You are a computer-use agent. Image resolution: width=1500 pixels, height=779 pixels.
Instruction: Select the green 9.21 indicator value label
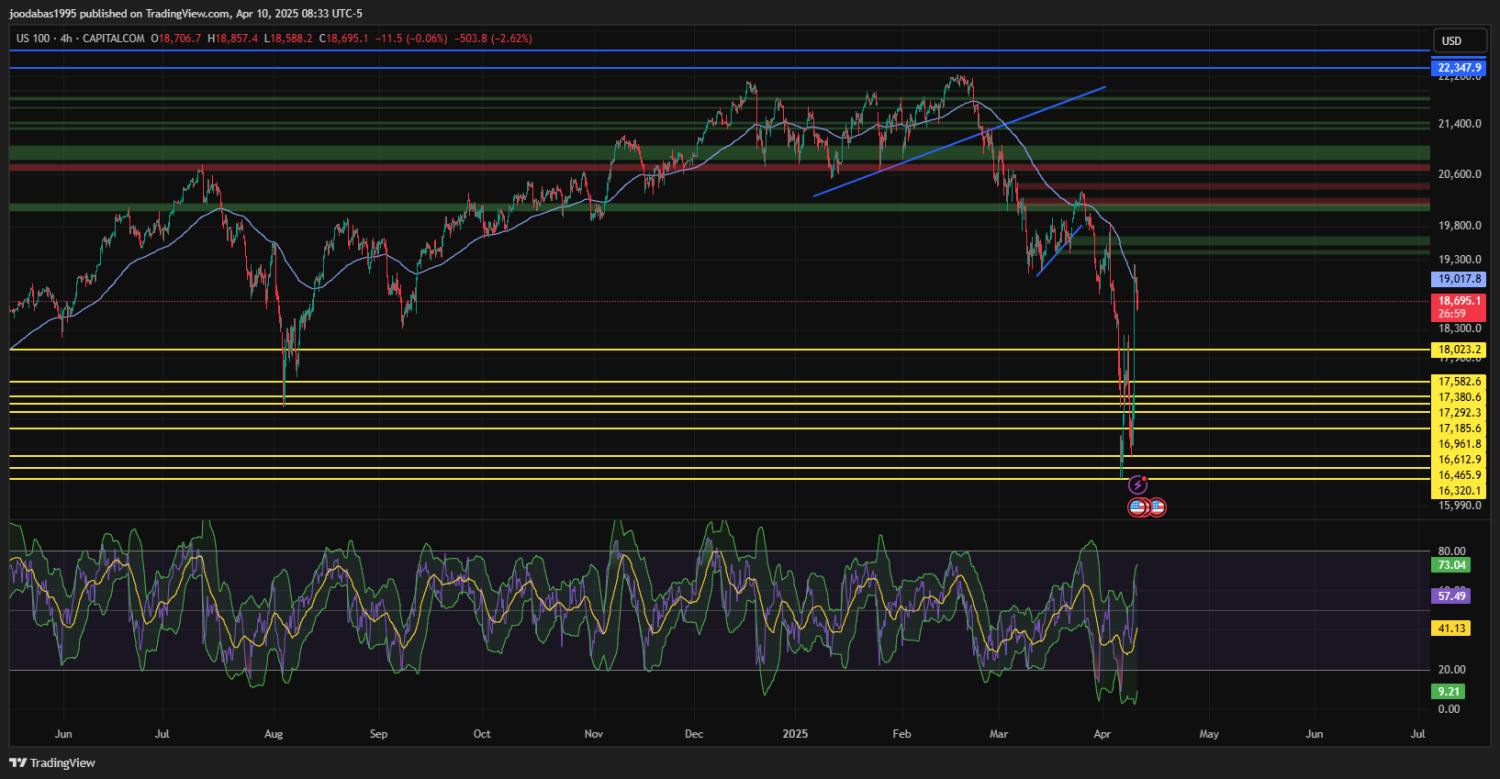[x=1451, y=690]
